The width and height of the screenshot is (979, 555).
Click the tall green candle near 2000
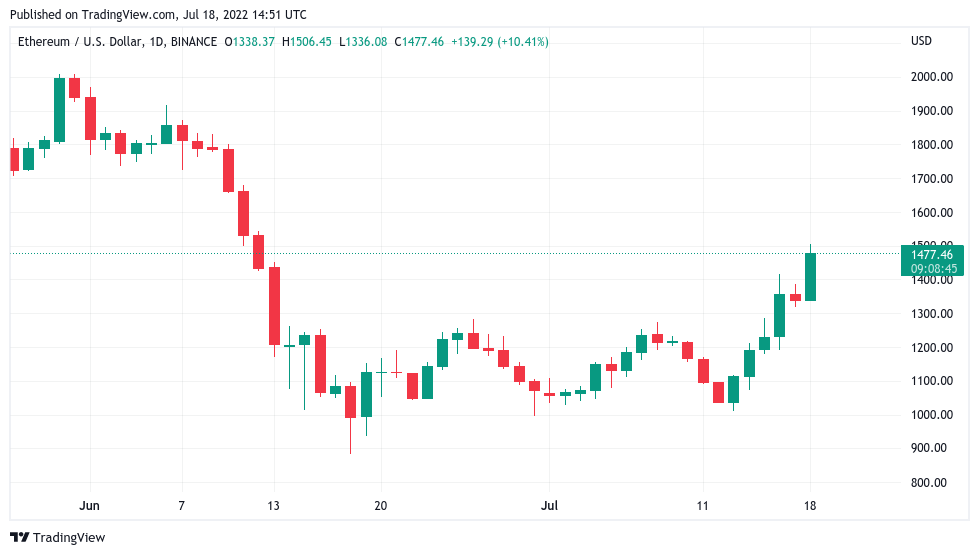point(59,110)
